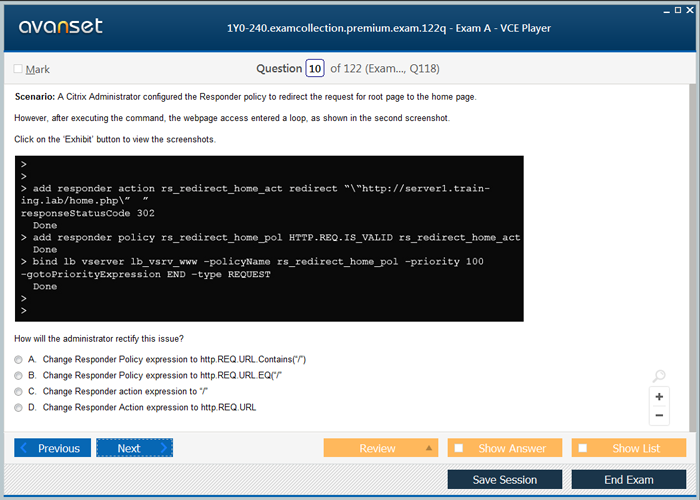Viewport: 700px width, 500px height.
Task: Click the Next button right arrow
Action: (x=164, y=448)
